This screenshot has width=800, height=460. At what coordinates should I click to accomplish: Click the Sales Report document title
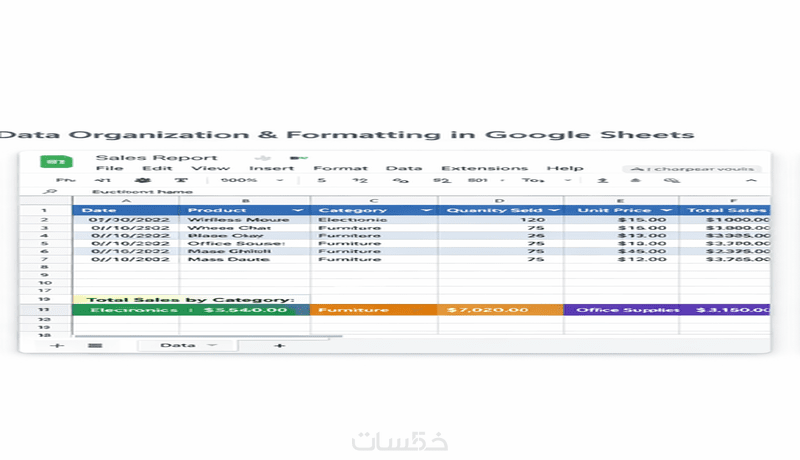(x=156, y=158)
